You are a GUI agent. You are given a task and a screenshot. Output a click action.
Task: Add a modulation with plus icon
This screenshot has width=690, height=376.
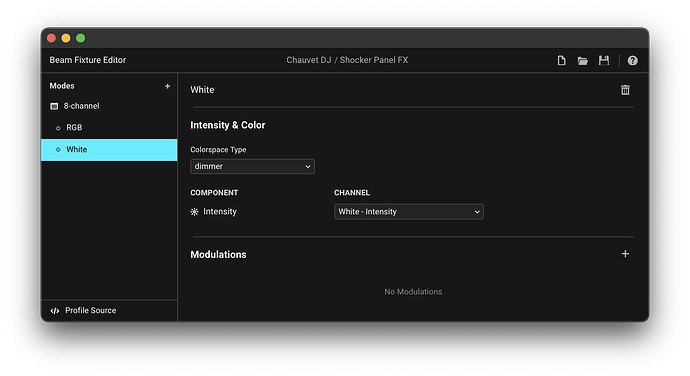click(x=625, y=254)
